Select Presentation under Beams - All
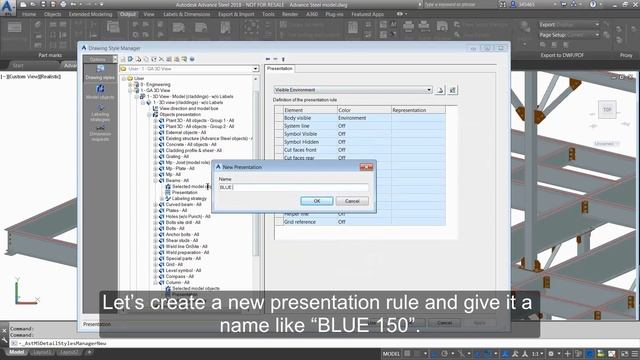This screenshot has height=360, width=640. coord(184,193)
